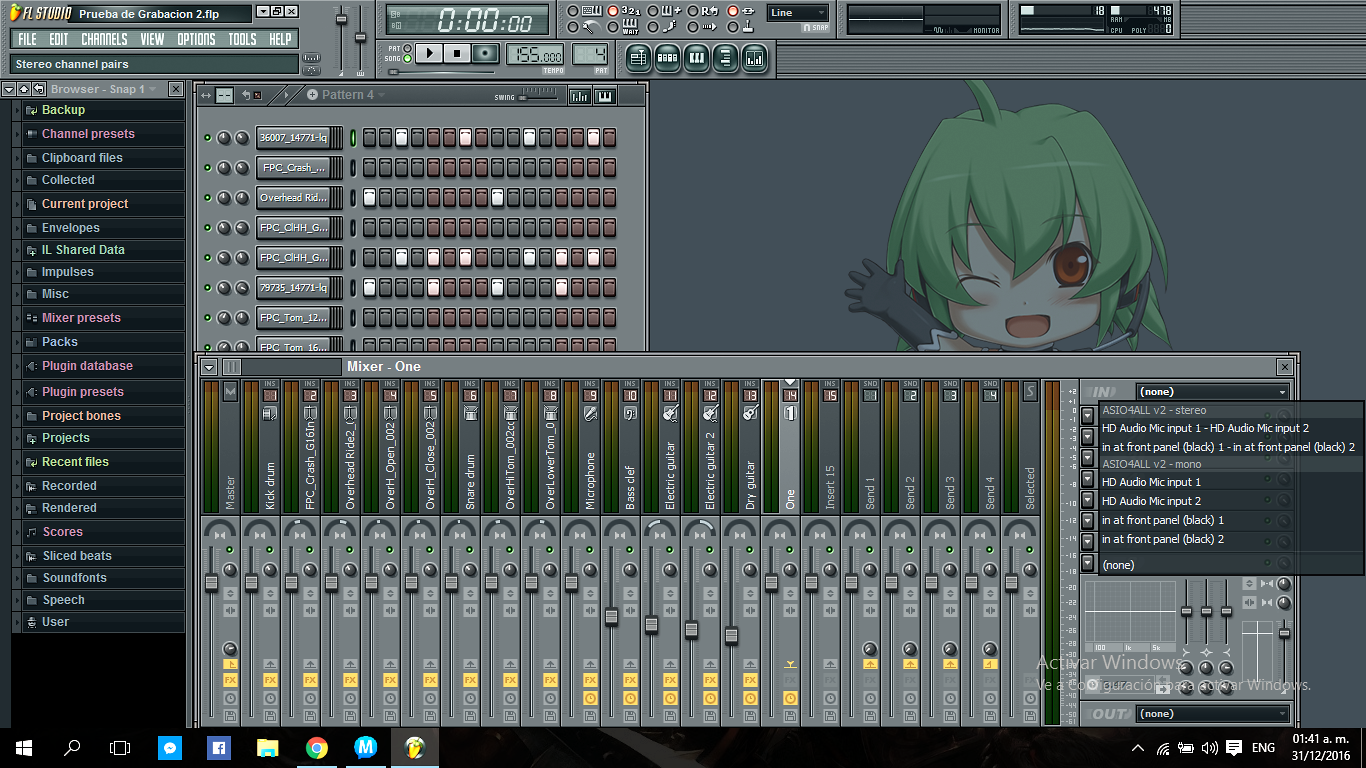This screenshot has height=768, width=1366.
Task: Click the Stop button
Action: [457, 53]
